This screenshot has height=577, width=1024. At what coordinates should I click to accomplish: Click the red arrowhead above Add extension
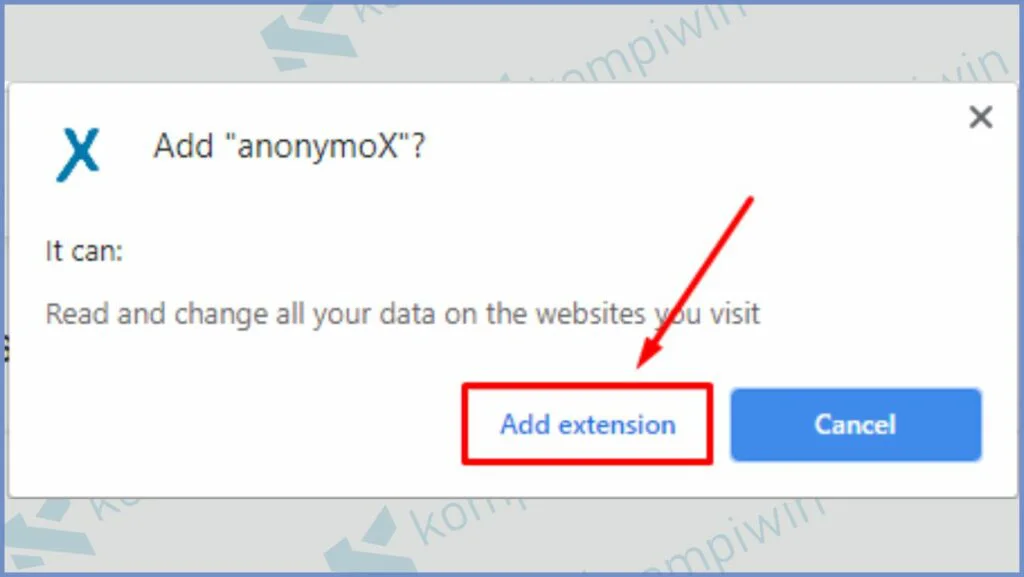coord(651,353)
